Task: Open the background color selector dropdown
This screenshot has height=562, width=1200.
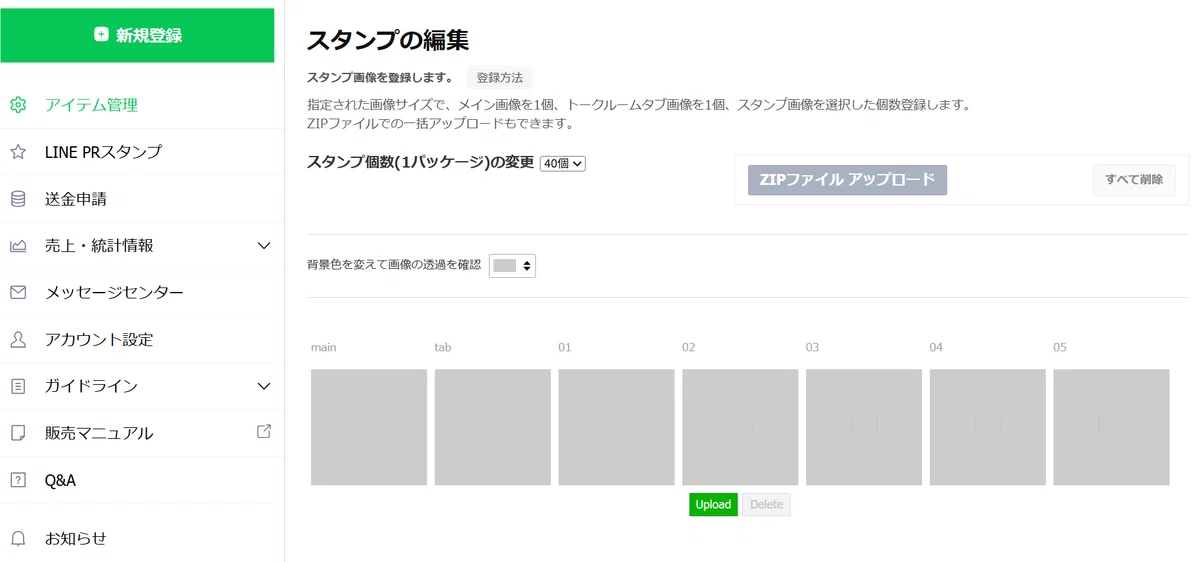Action: coord(512,265)
